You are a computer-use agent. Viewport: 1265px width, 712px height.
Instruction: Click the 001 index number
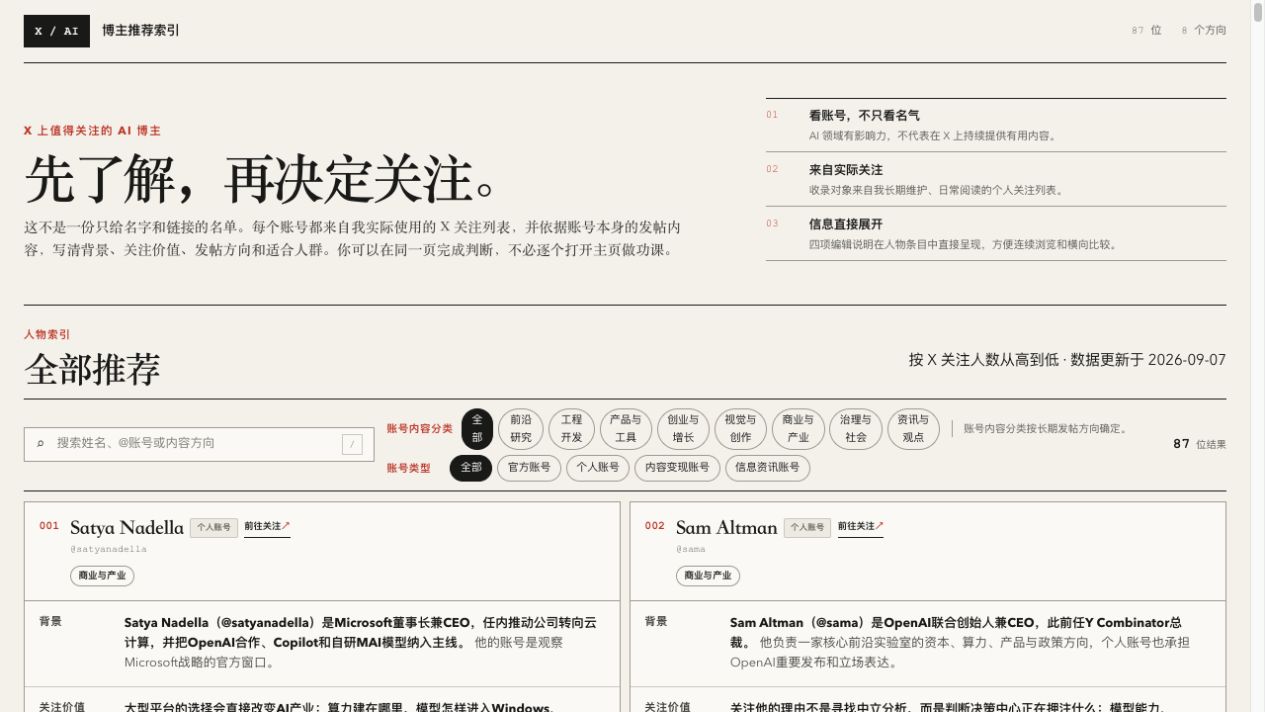coord(49,526)
